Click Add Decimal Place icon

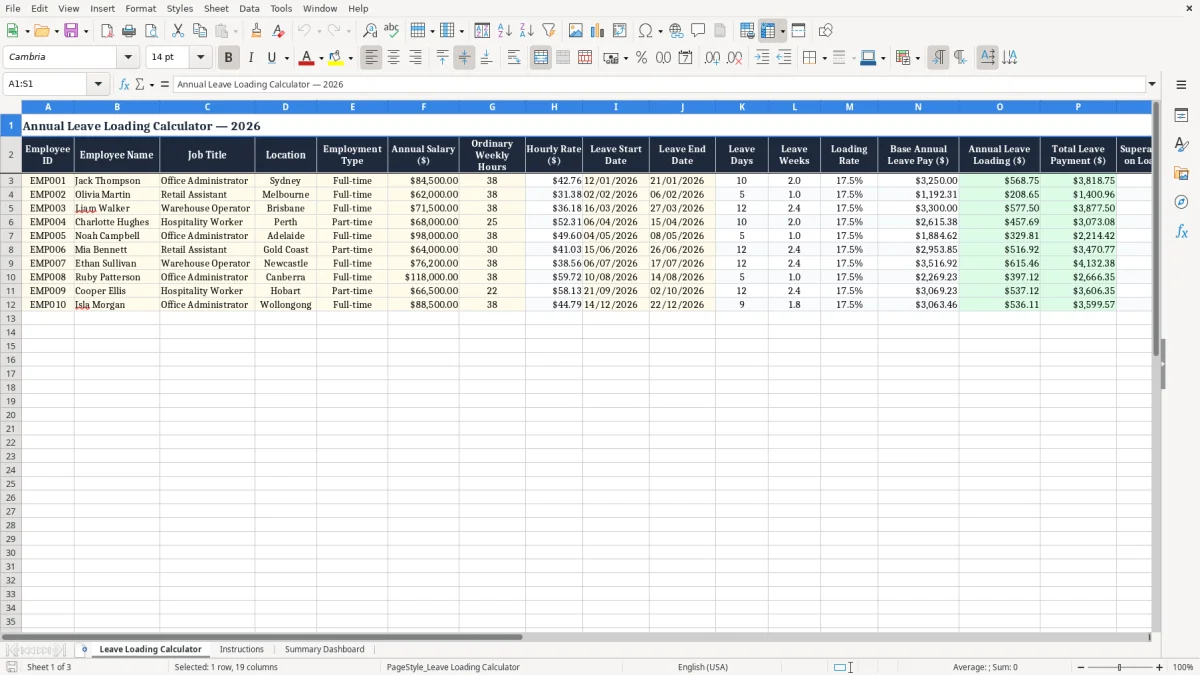pyautogui.click(x=712, y=58)
